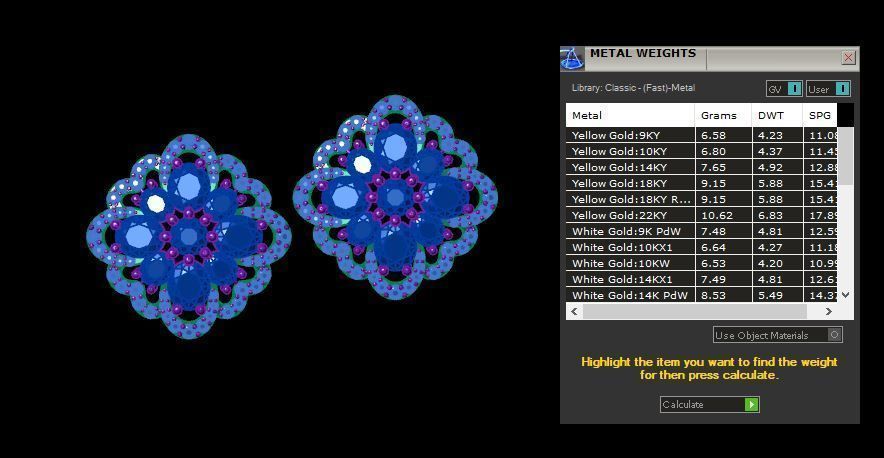Select the White Gold:10KX1 row
Screen dimensions: 884x458
tap(702, 247)
